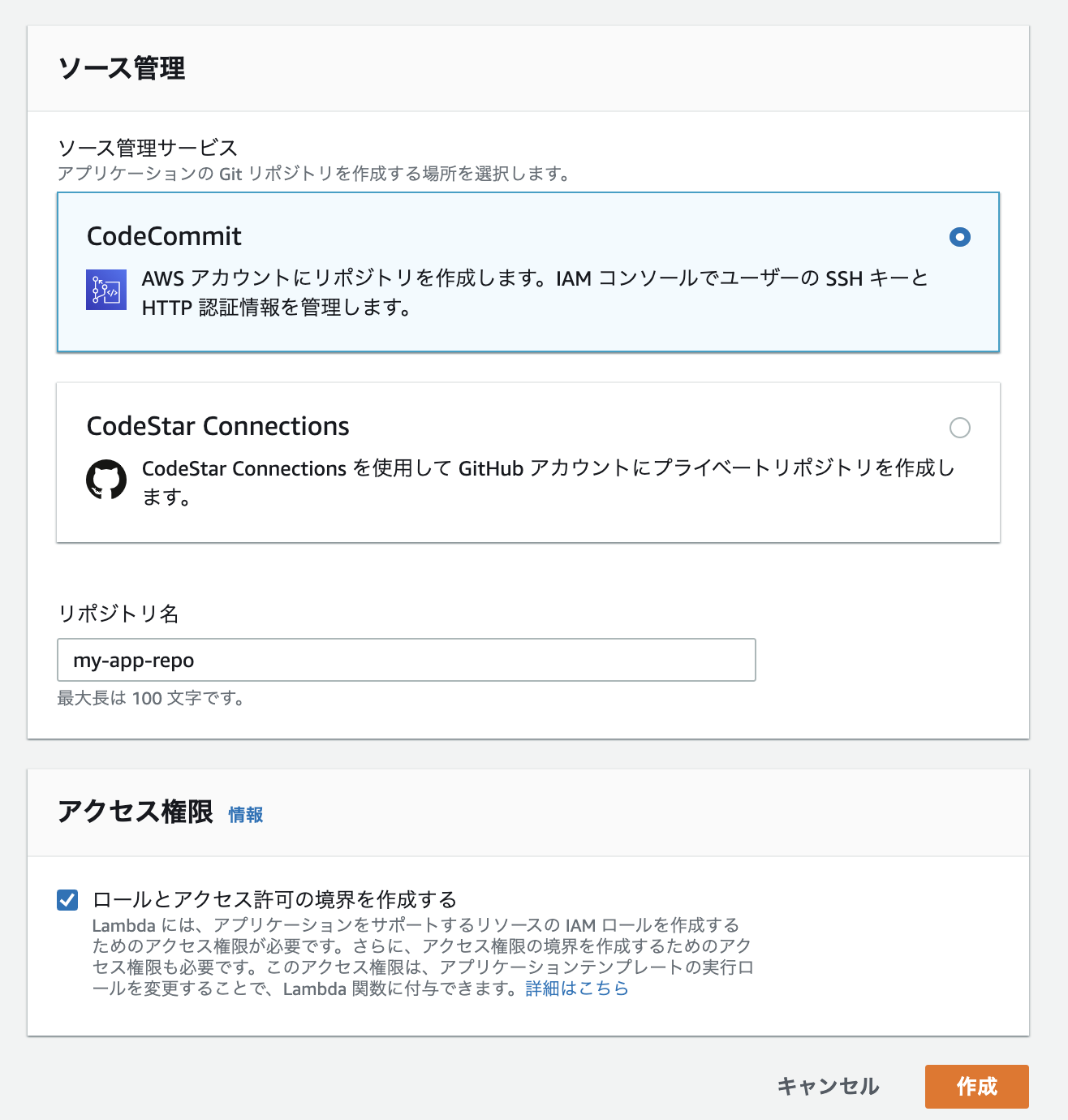Viewport: 1068px width, 1120px height.
Task: Click the CodeCommit heading text
Action: tap(164, 236)
